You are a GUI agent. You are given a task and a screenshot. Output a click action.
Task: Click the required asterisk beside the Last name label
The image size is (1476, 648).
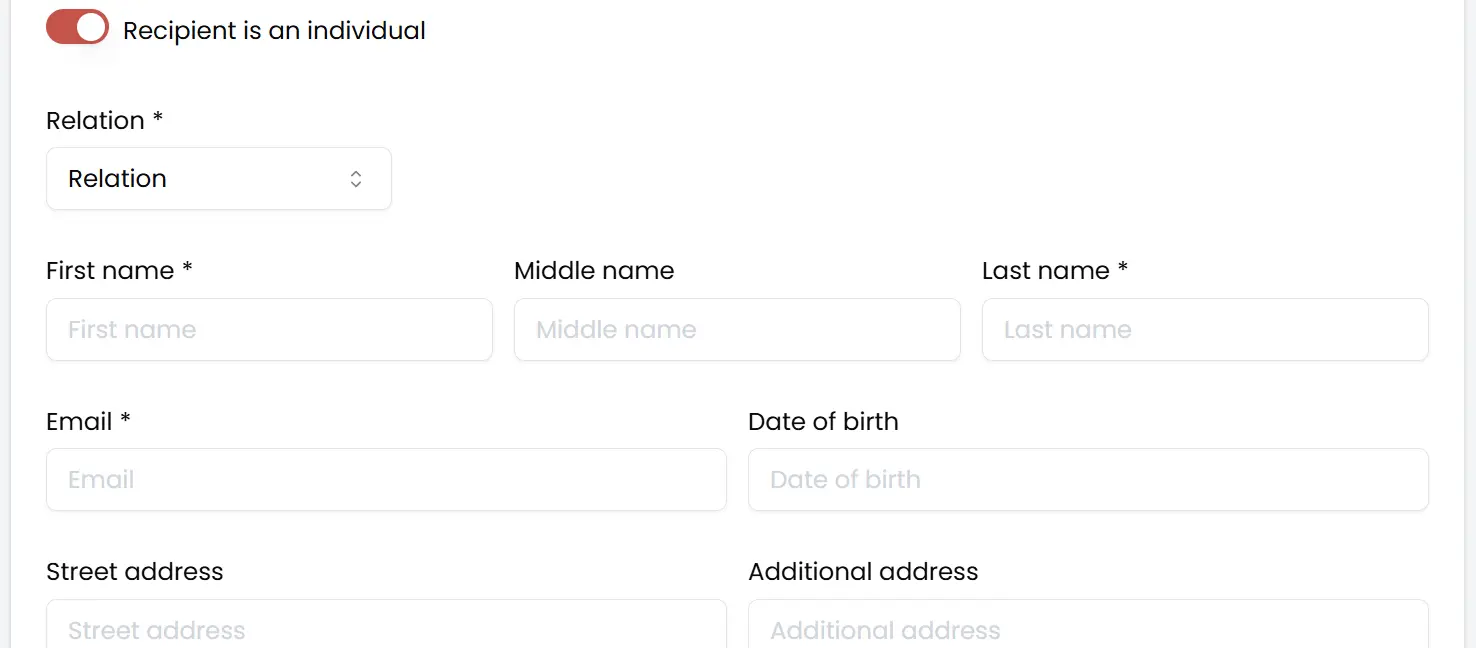[1123, 268]
